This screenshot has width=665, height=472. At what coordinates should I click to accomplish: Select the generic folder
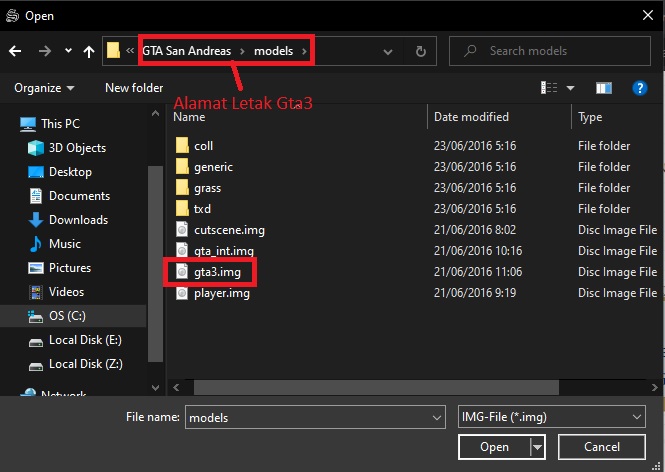(x=213, y=167)
